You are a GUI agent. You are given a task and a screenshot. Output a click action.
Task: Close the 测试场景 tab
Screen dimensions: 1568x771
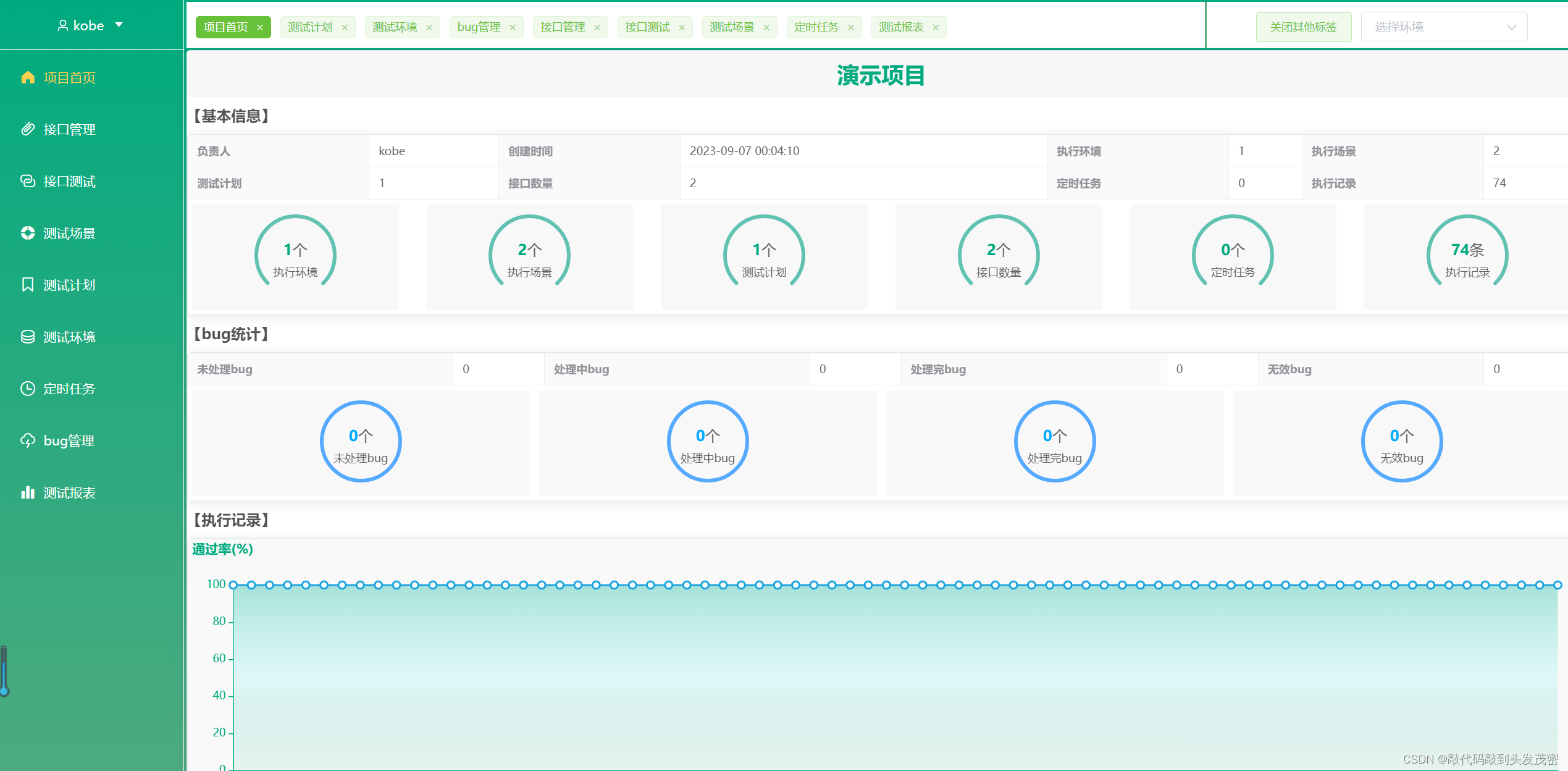point(766,27)
